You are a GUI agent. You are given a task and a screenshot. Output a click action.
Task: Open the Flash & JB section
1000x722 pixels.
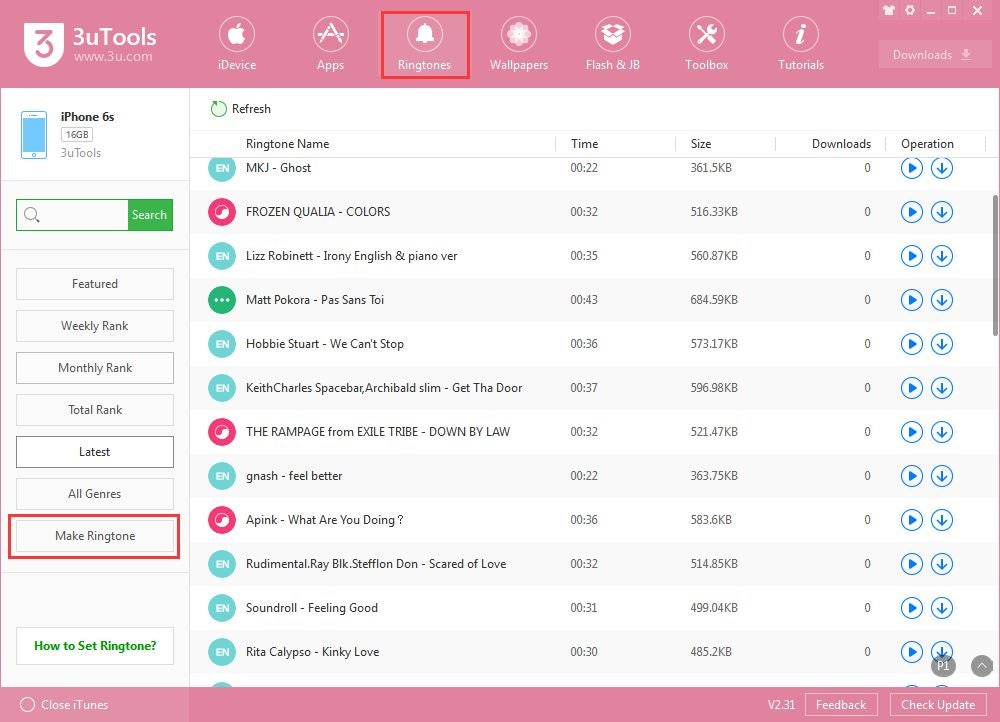612,42
